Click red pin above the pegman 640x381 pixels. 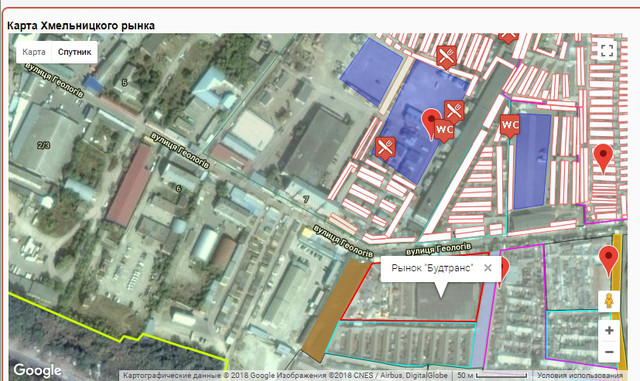(609, 261)
